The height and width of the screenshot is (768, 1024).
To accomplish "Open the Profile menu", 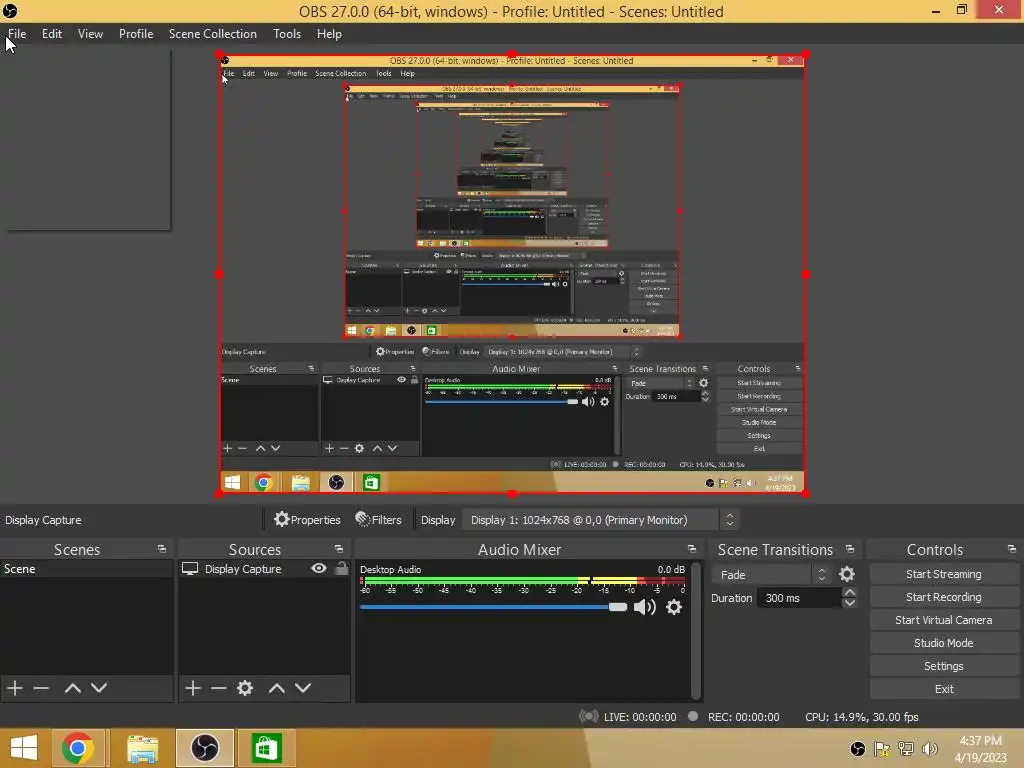I will coord(136,34).
